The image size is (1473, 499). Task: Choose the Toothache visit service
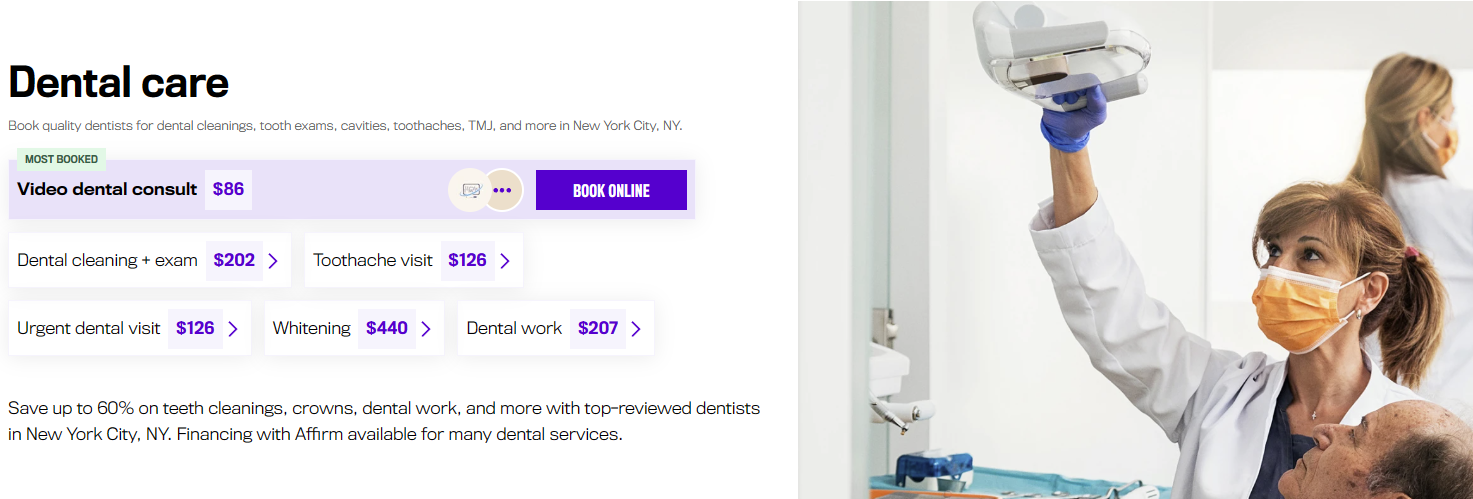pos(373,261)
